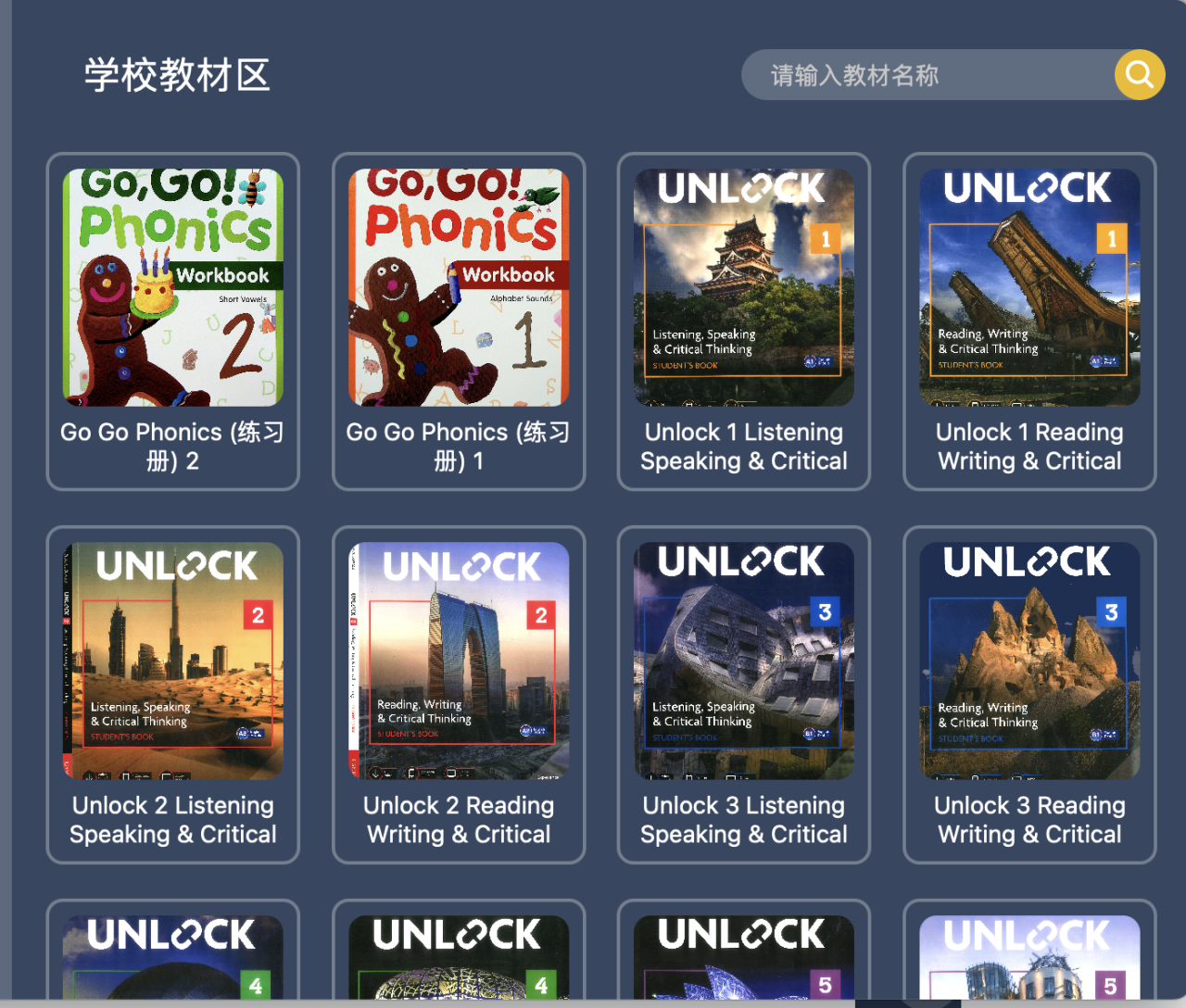This screenshot has height=1008, width=1186.
Task: Open Unlock 3 Listening Speaking book cover
Action: tap(744, 661)
